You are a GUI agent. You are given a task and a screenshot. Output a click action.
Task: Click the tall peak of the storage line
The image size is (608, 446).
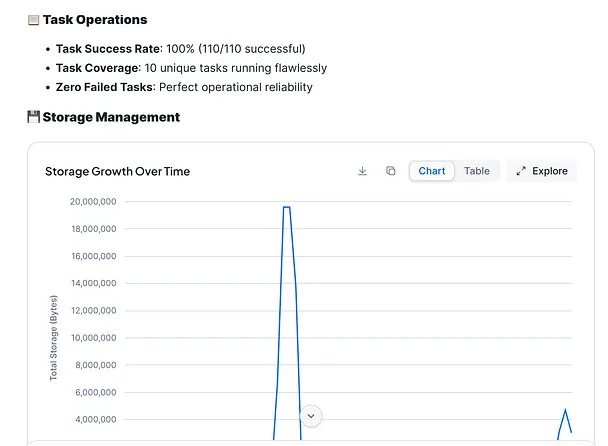tap(287, 207)
